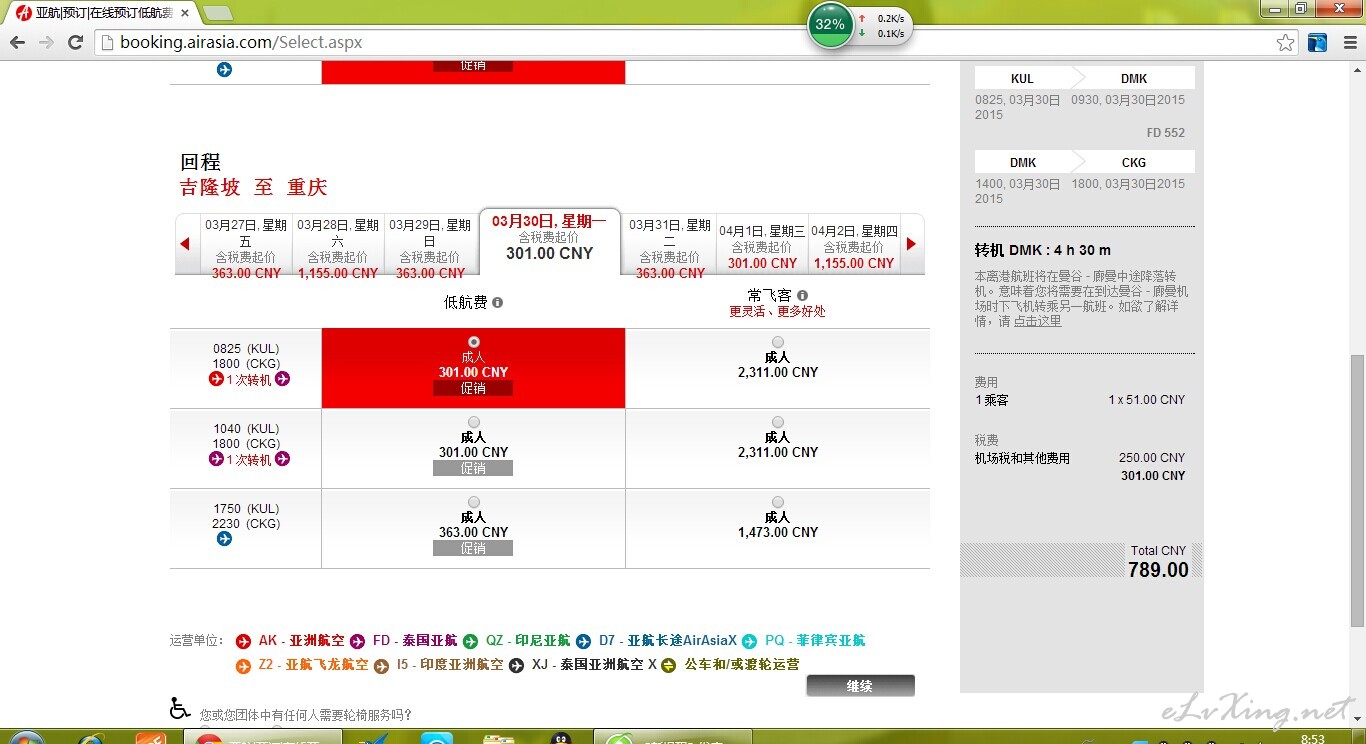Select 常飞客 2,311.00 CNY for 1040 flight
The width and height of the screenshot is (1366, 744).
point(778,422)
